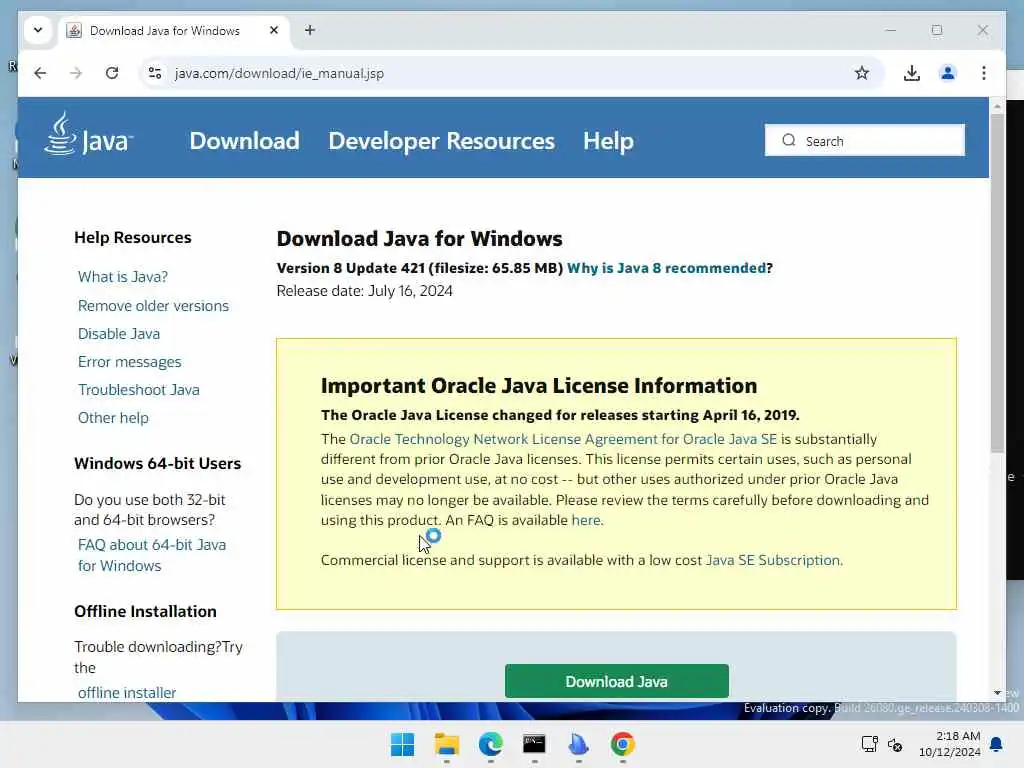Click the green Download Java button

click(x=616, y=681)
